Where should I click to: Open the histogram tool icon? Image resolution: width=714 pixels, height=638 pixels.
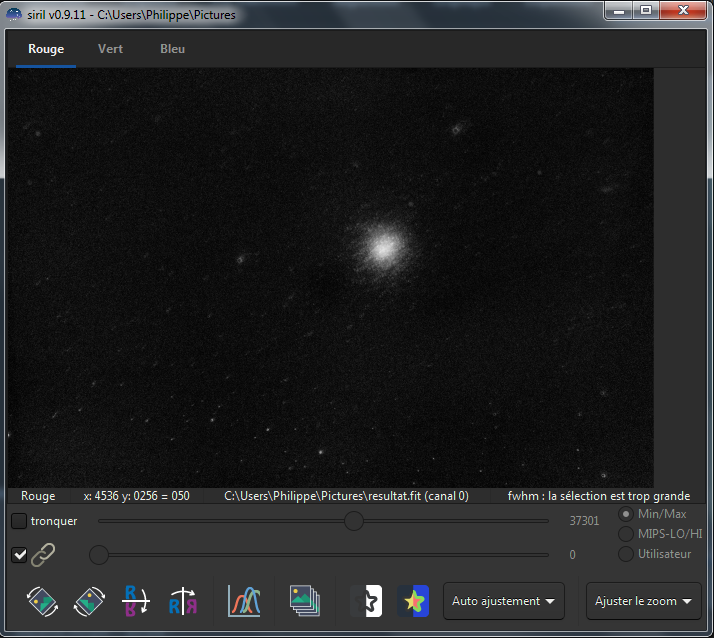244,601
